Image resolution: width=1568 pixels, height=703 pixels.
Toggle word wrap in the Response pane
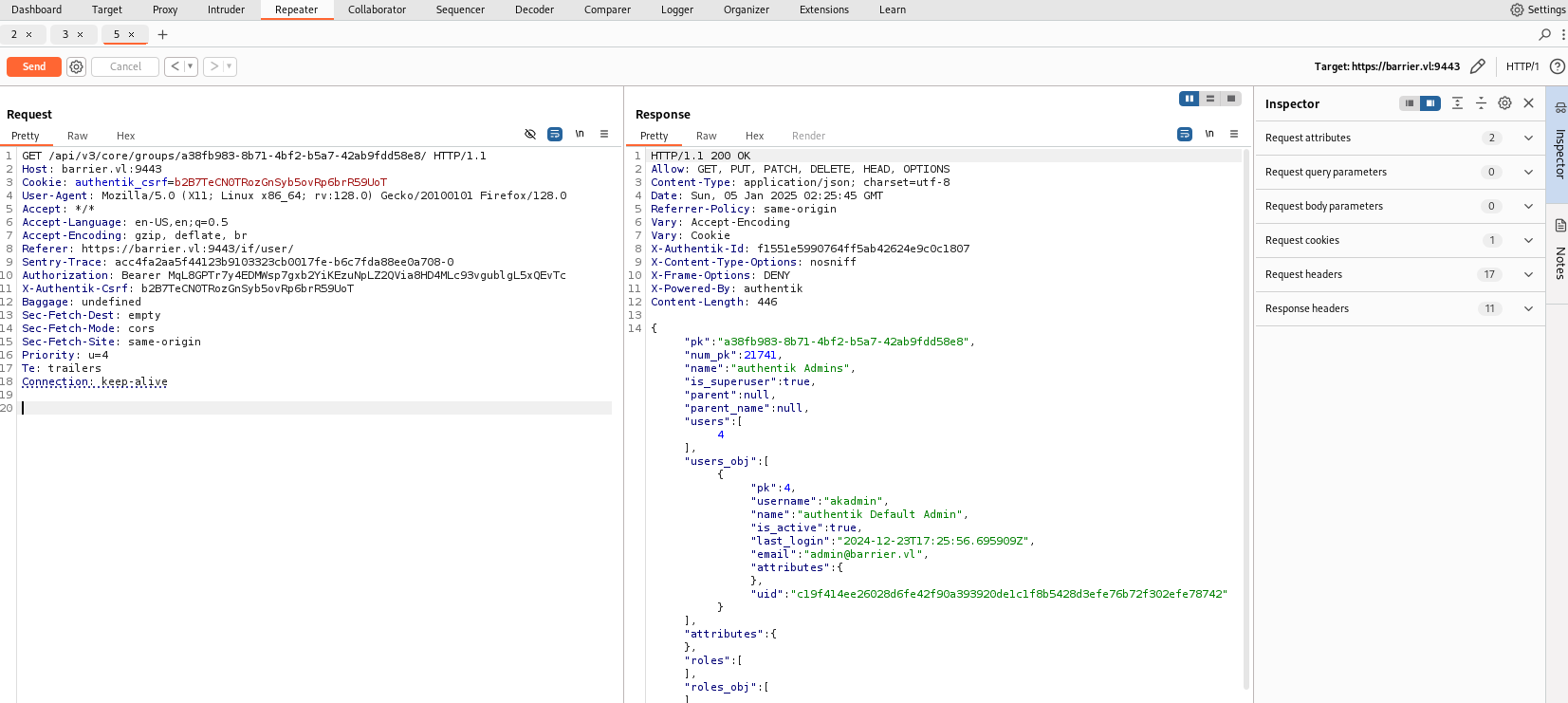point(1185,135)
